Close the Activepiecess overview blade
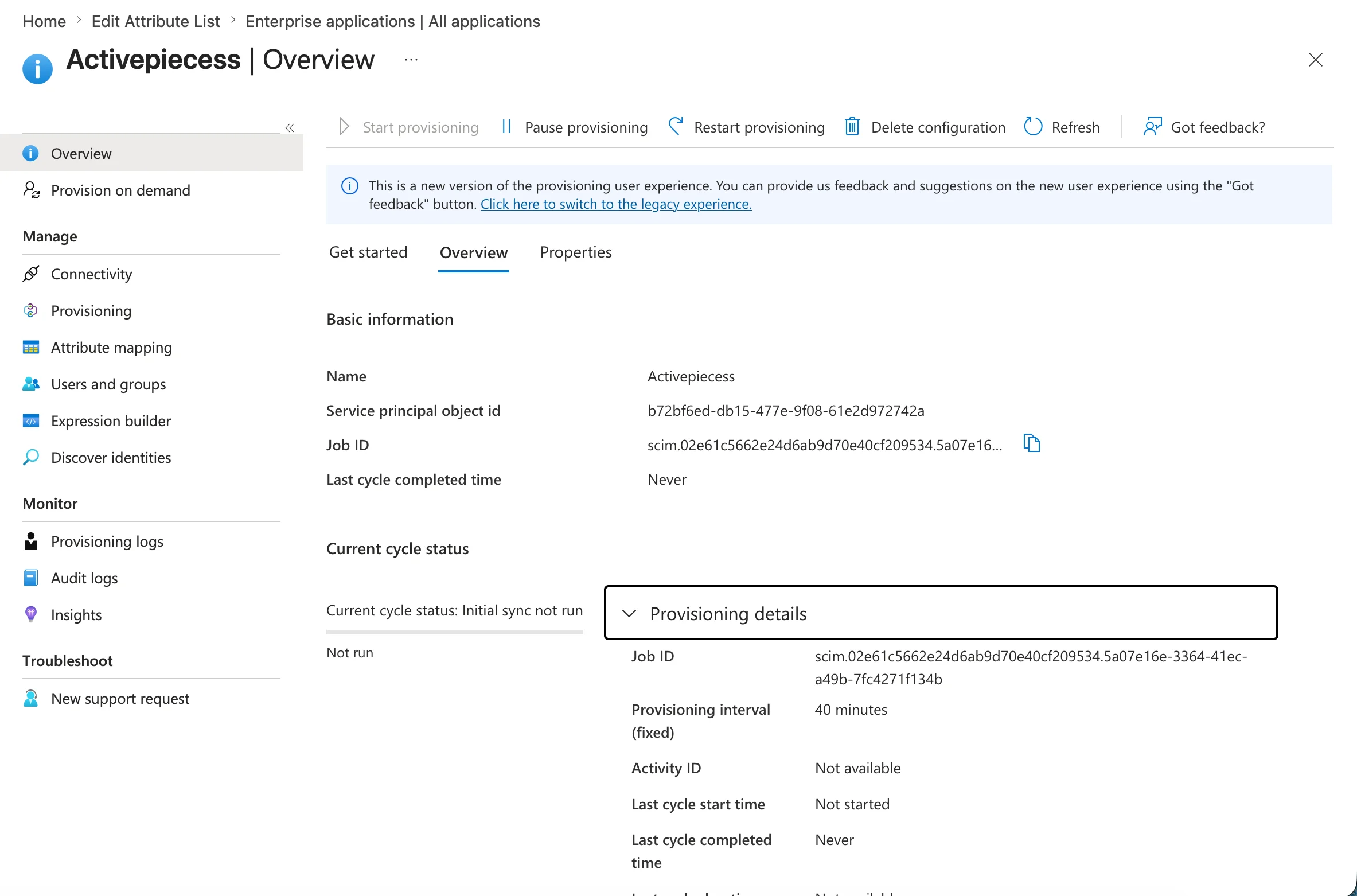The width and height of the screenshot is (1357, 896). point(1315,60)
